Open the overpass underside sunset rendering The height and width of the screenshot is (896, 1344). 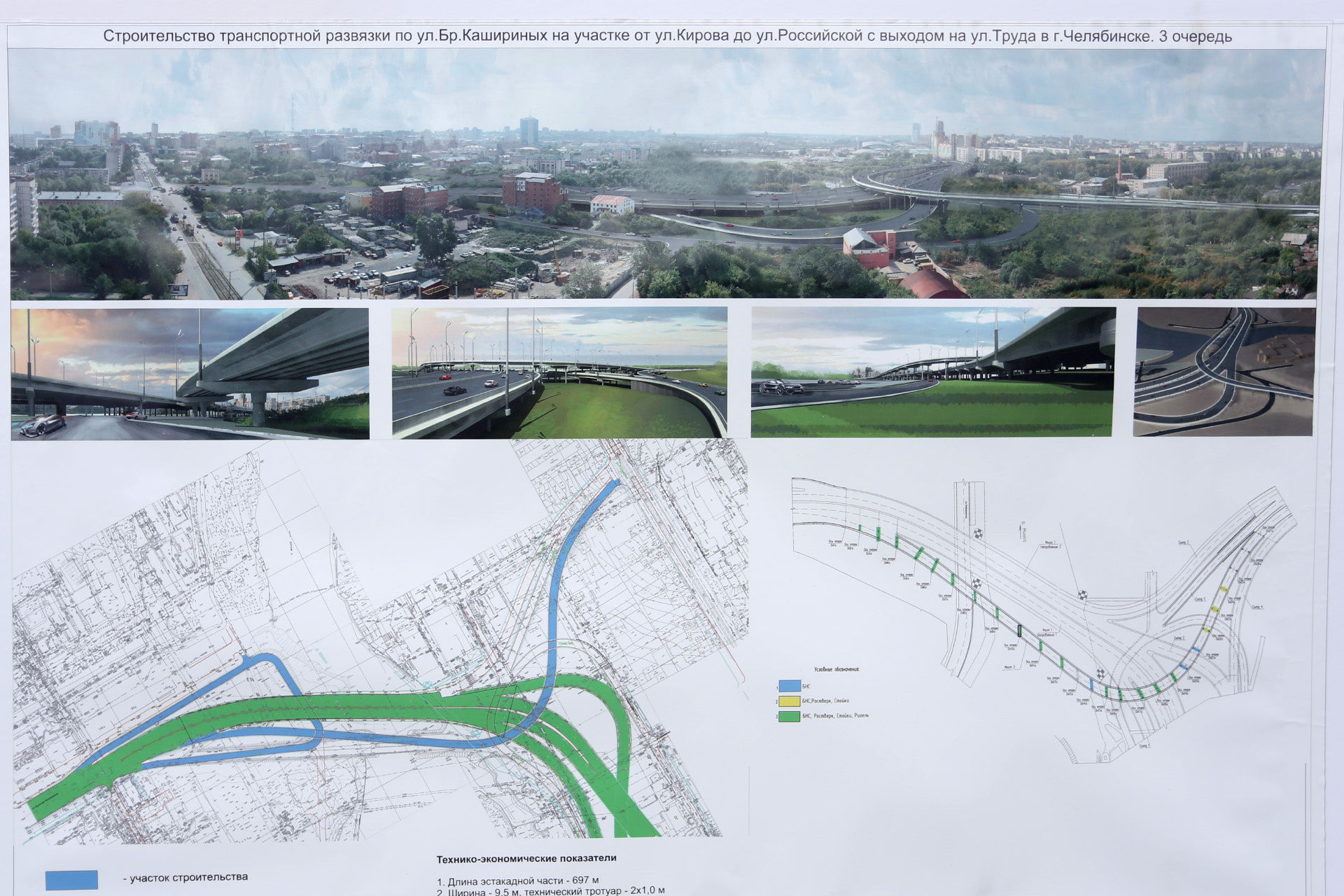click(190, 373)
